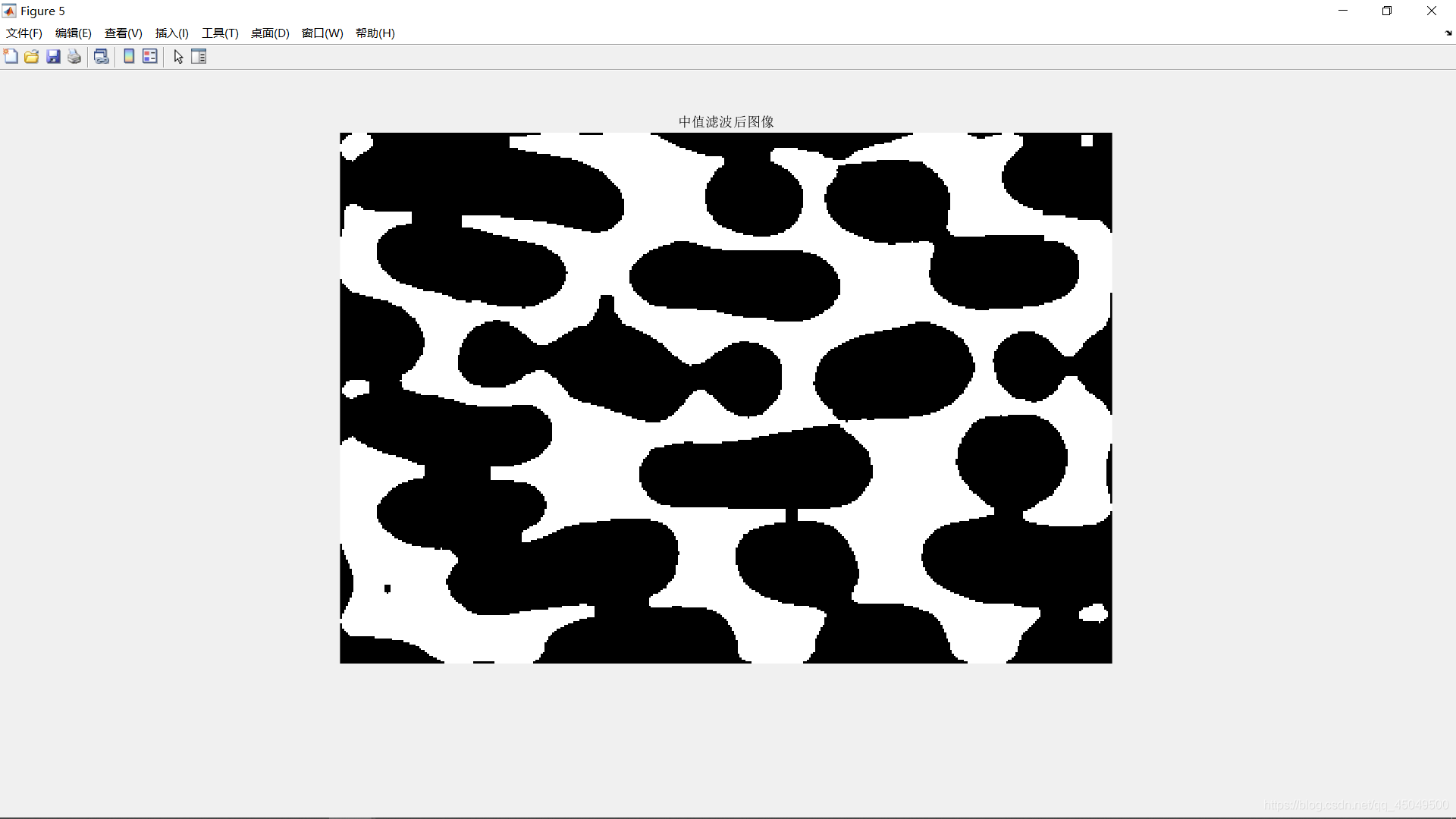
Task: Click the Print Figure icon
Action: (74, 57)
